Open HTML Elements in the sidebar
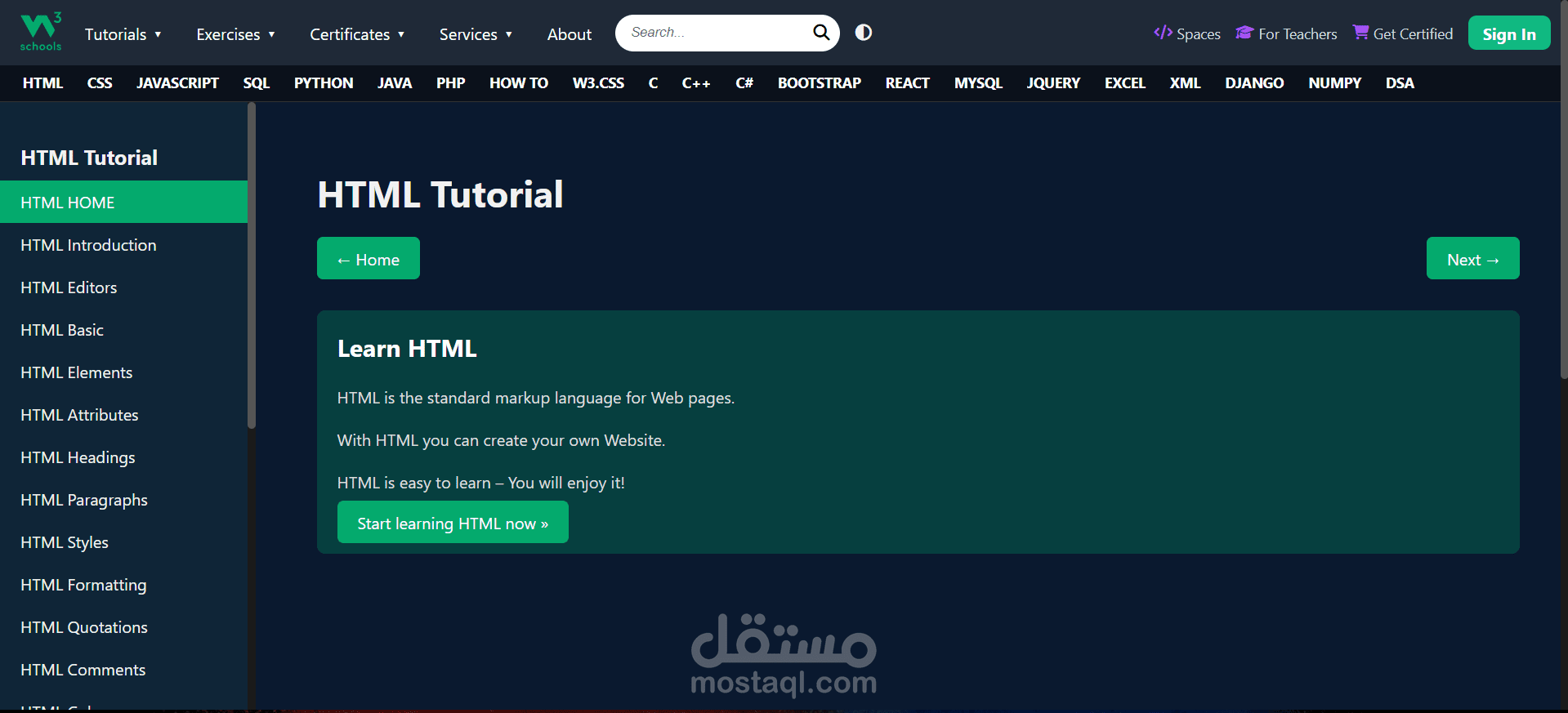 point(123,372)
